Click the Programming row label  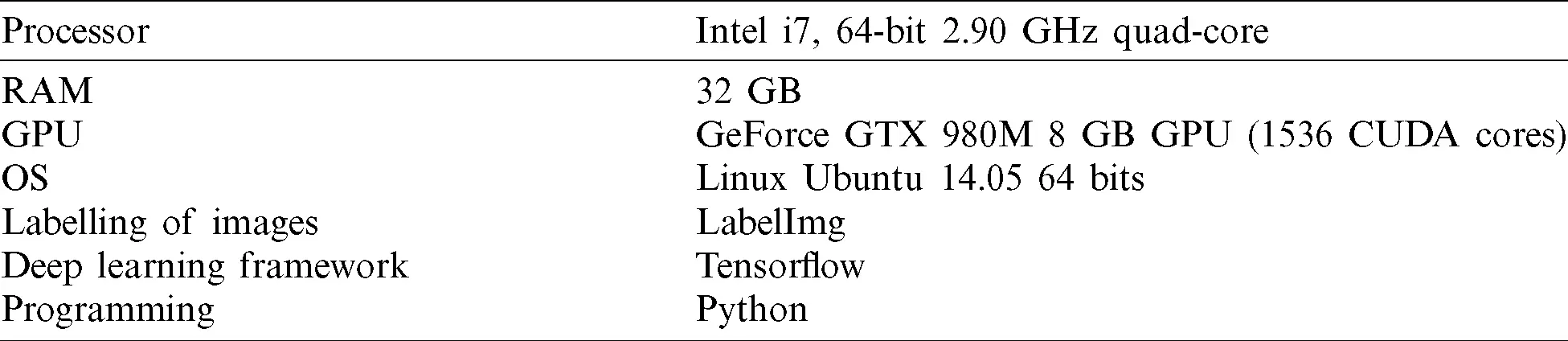(108, 310)
